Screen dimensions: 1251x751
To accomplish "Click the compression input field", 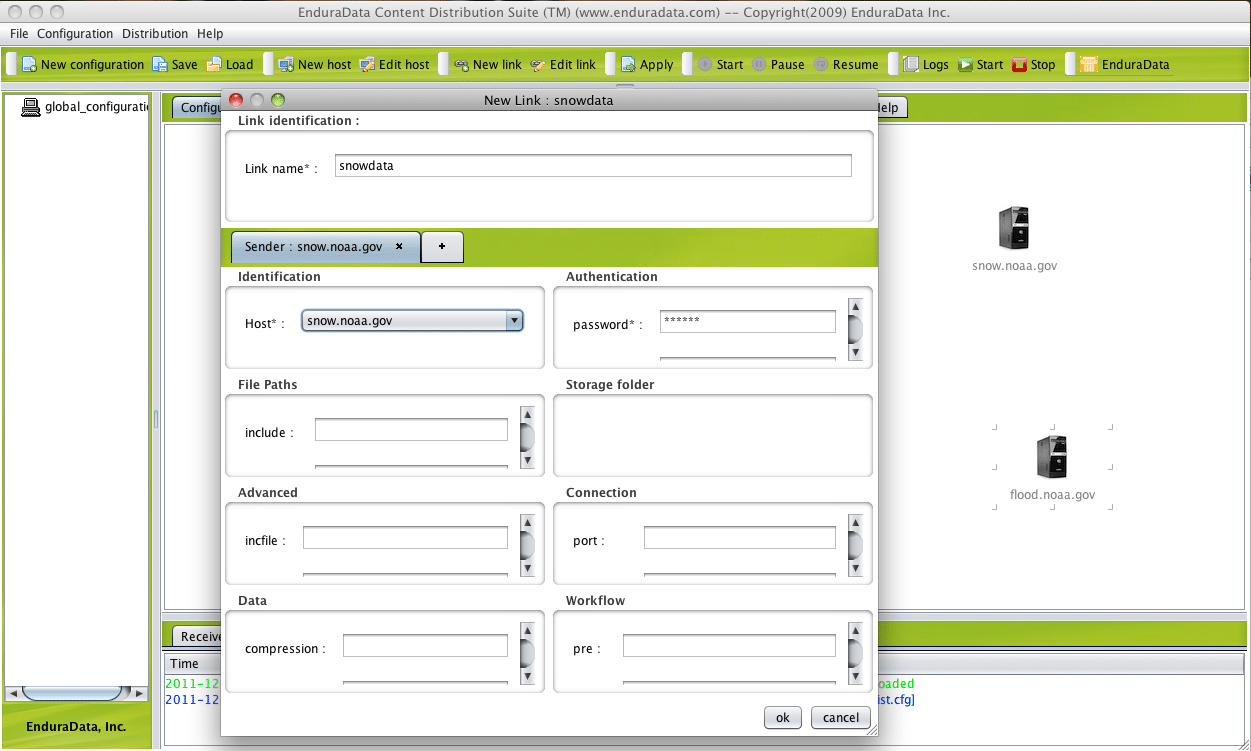I will tap(425, 645).
